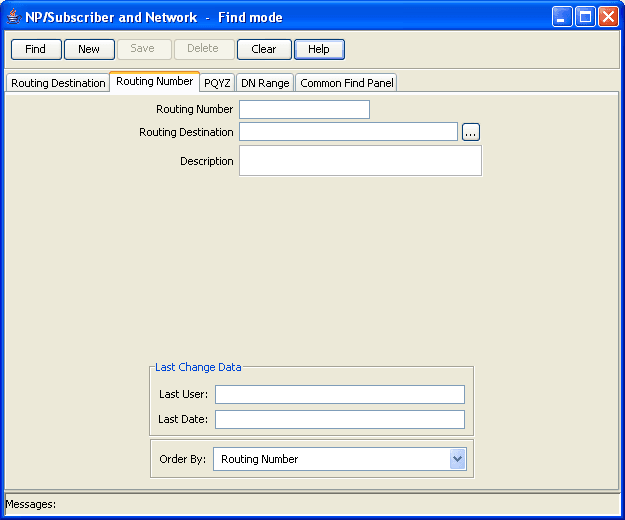The width and height of the screenshot is (625, 520).
Task: Click the Find button
Action: coord(36,49)
